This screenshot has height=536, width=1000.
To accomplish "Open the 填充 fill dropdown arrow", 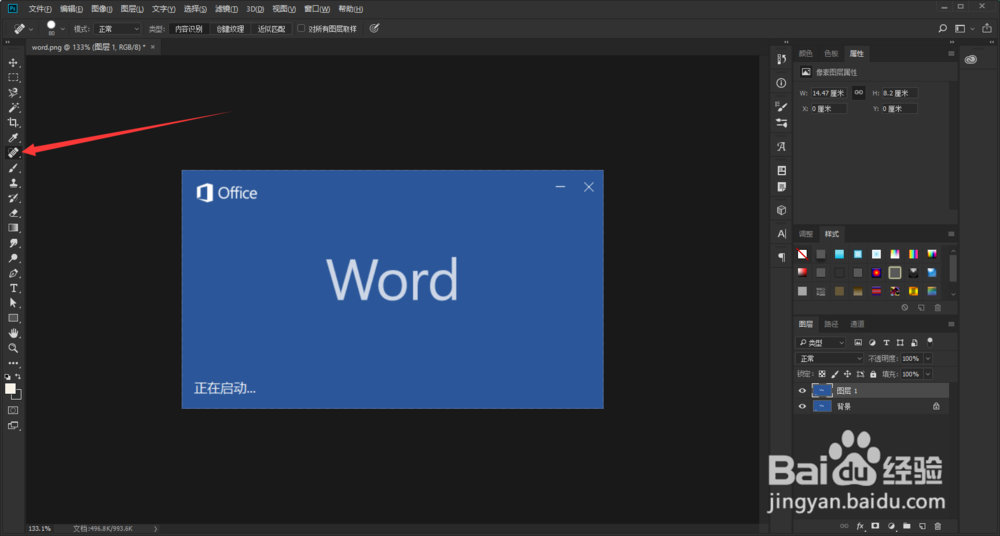I will click(927, 374).
